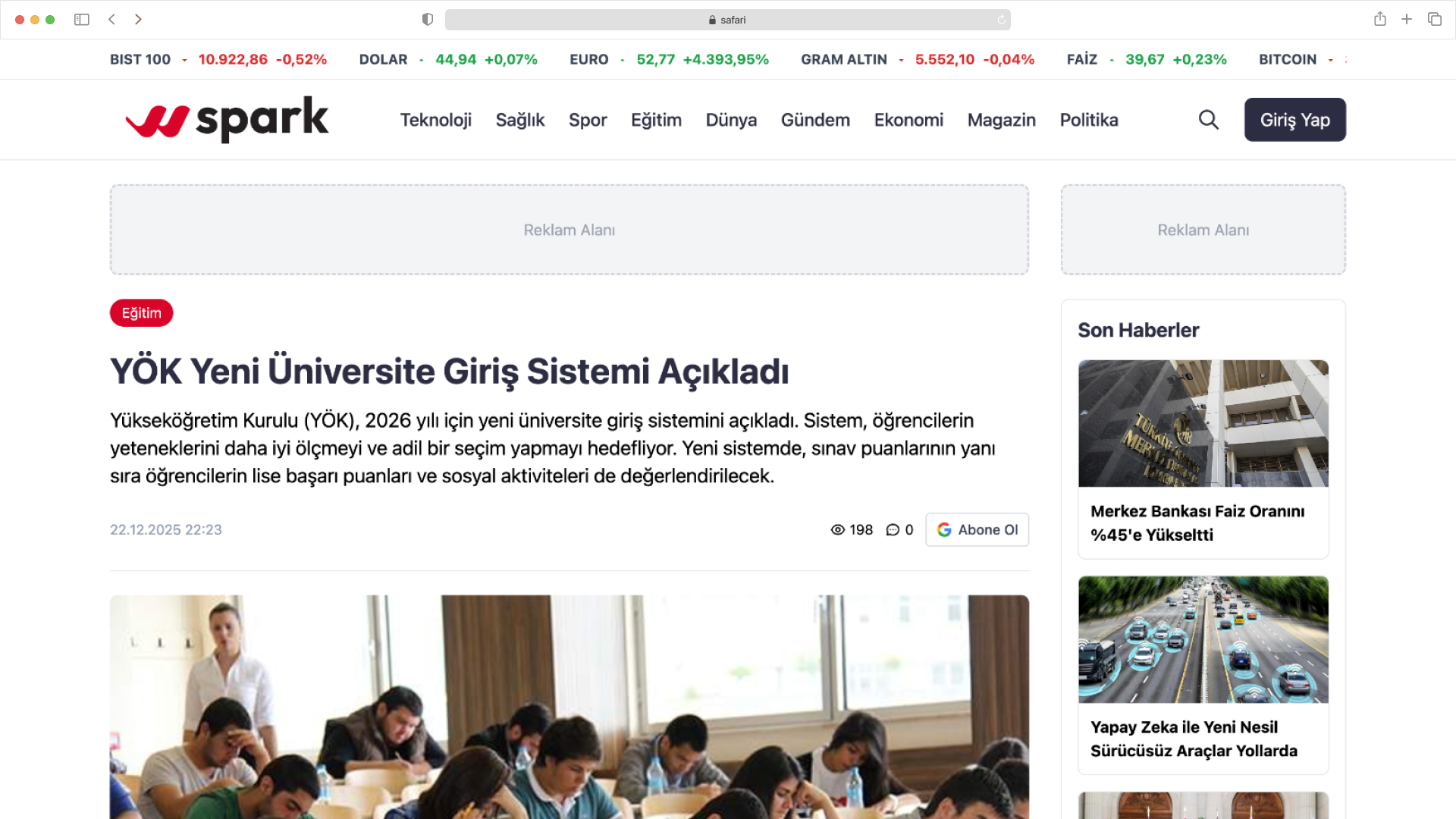Click the Giriş Yap button
The width and height of the screenshot is (1456, 819).
[1295, 120]
